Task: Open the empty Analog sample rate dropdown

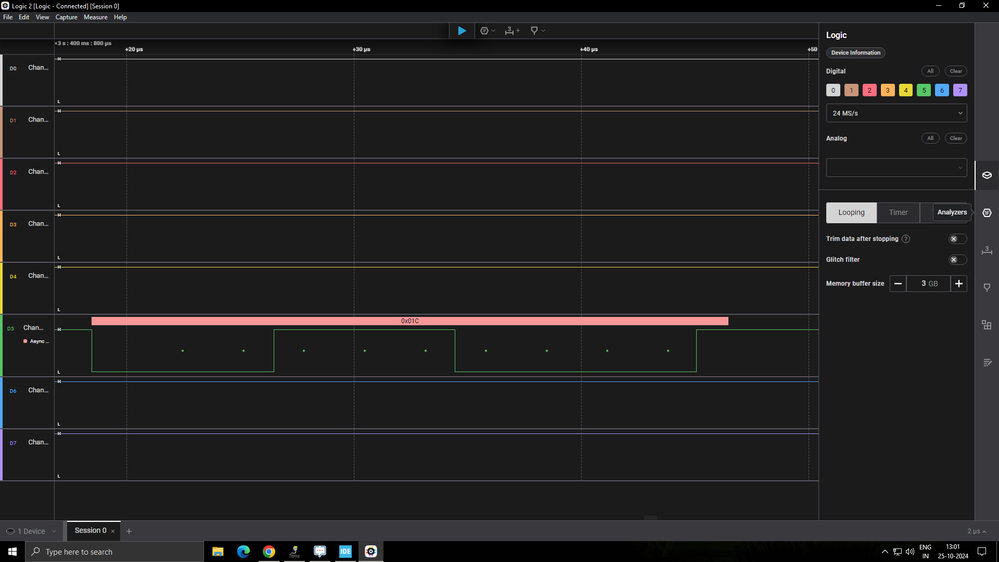Action: [896, 168]
